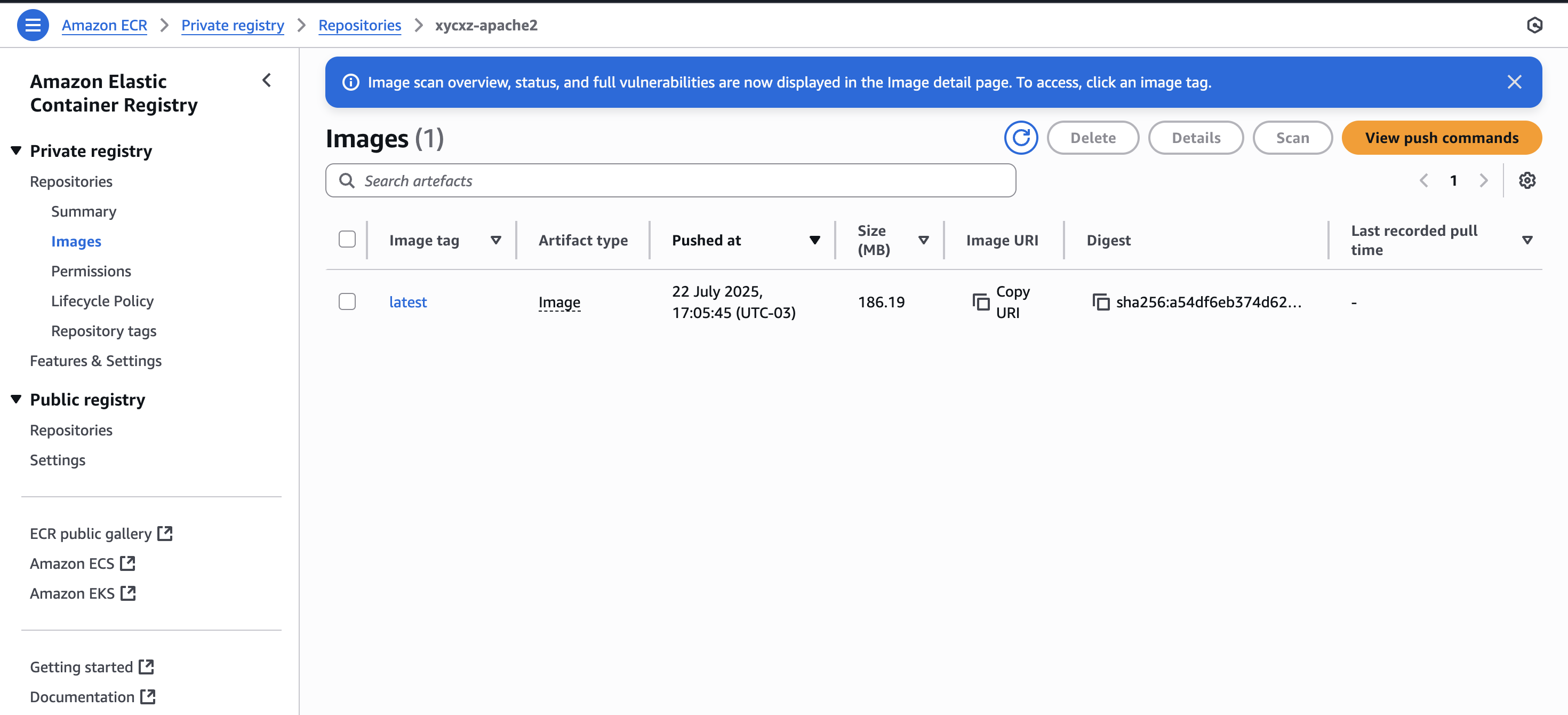Click the Copy URI icon
The width and height of the screenshot is (1568, 715).
pyautogui.click(x=980, y=301)
